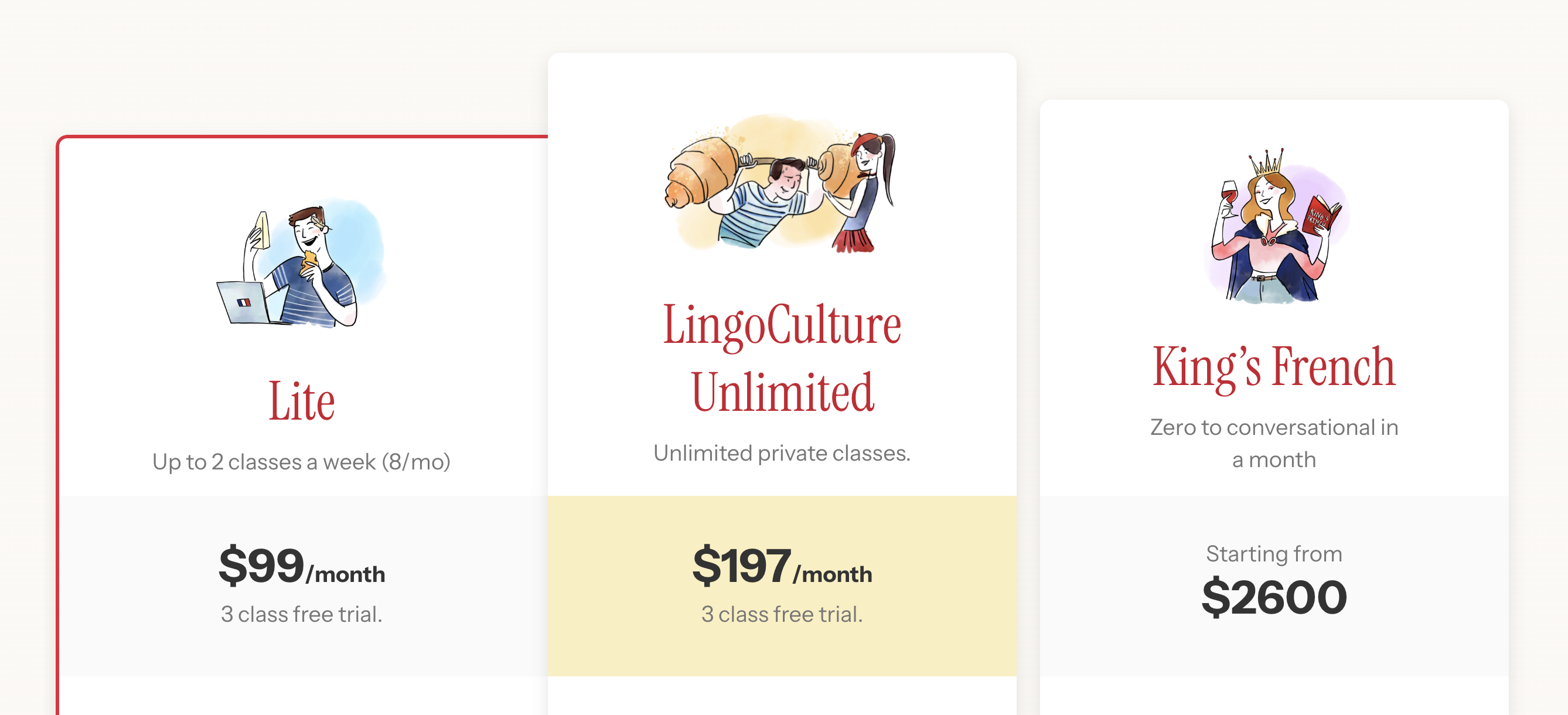Viewport: 1568px width, 715px height.
Task: Click the $99/month price
Action: (x=301, y=566)
